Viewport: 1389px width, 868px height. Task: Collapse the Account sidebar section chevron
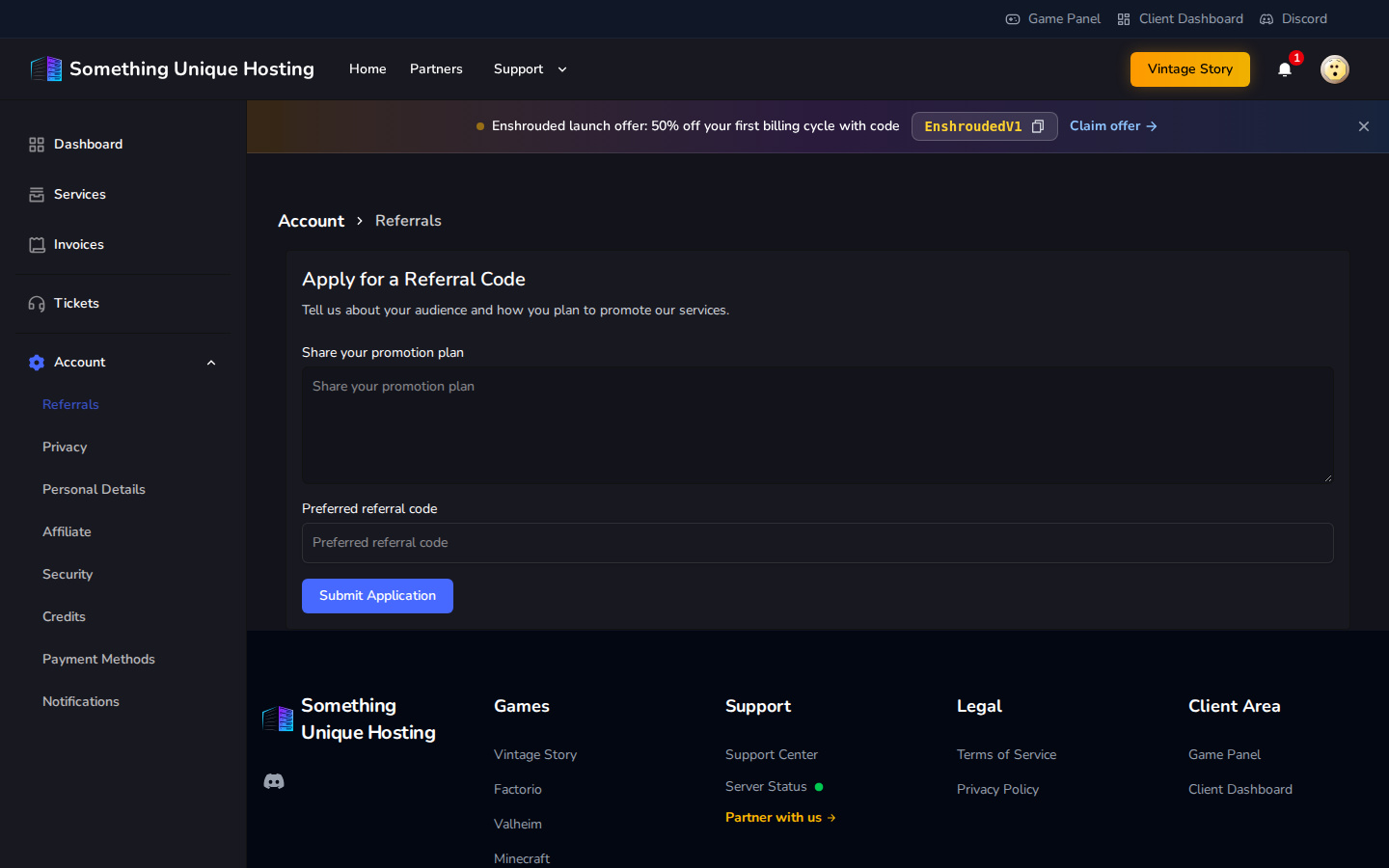click(211, 363)
